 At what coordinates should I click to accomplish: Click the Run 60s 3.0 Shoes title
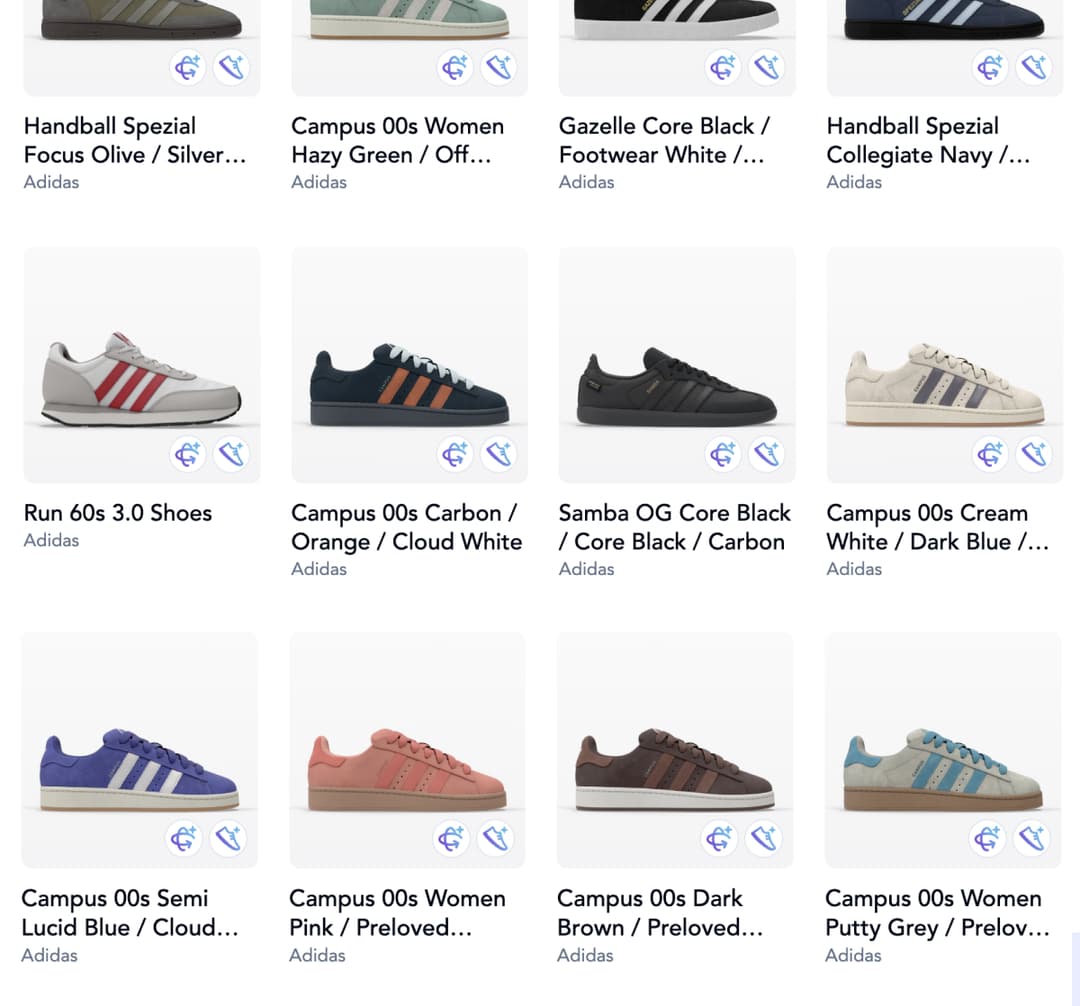pos(118,513)
